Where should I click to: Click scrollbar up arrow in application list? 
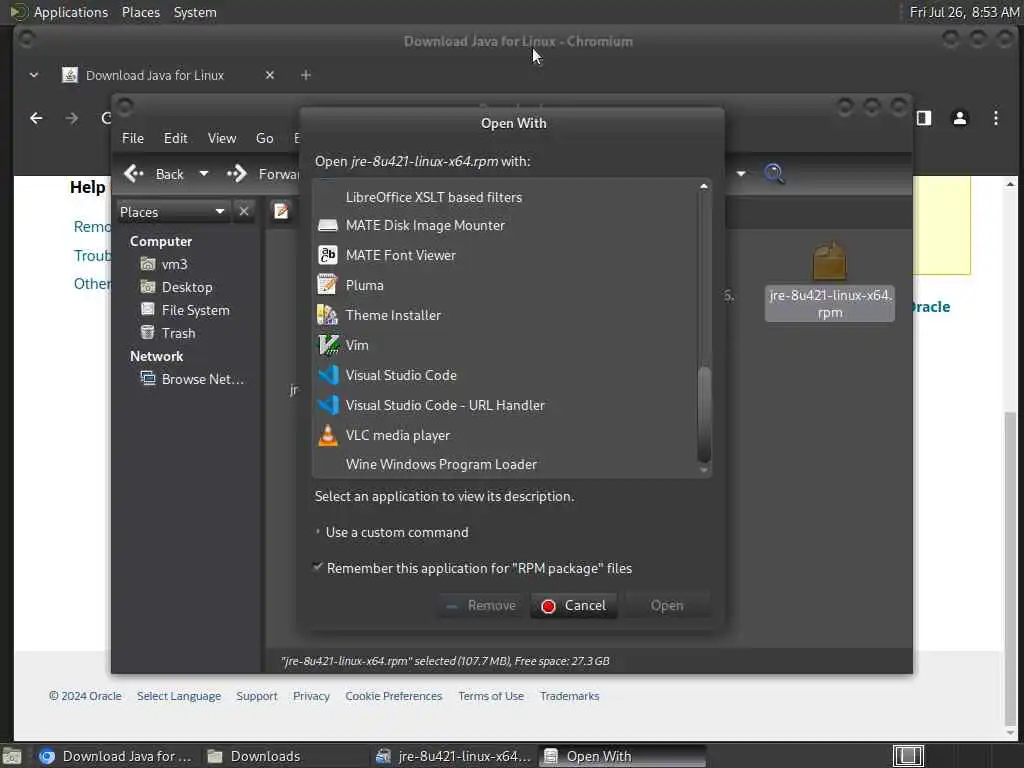point(703,186)
